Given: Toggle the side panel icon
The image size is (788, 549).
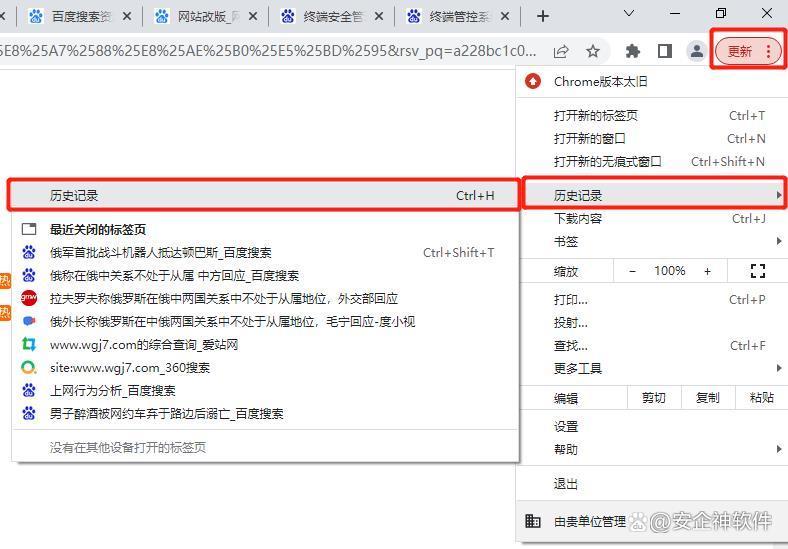Looking at the screenshot, I should [x=665, y=51].
